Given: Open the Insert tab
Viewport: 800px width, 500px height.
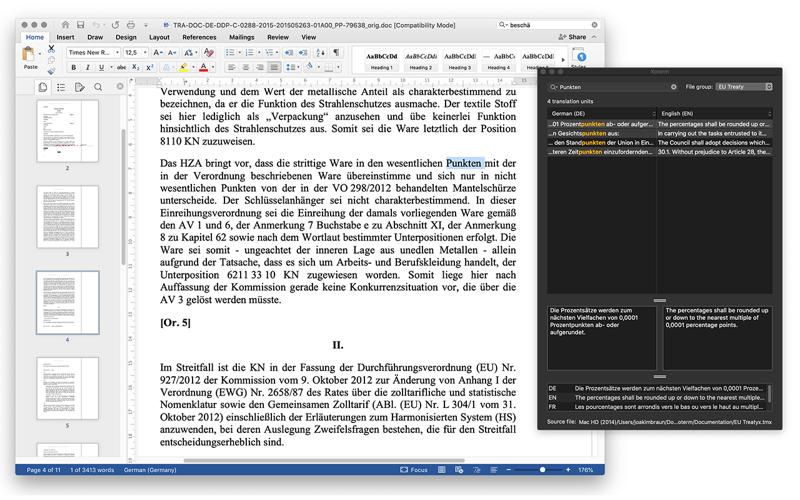Looking at the screenshot, I should (65, 37).
